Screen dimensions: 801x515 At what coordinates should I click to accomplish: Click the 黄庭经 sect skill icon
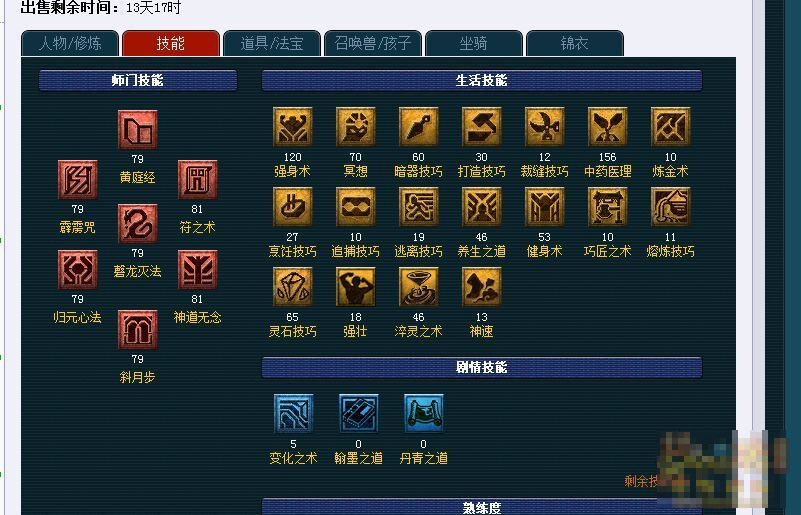click(137, 130)
